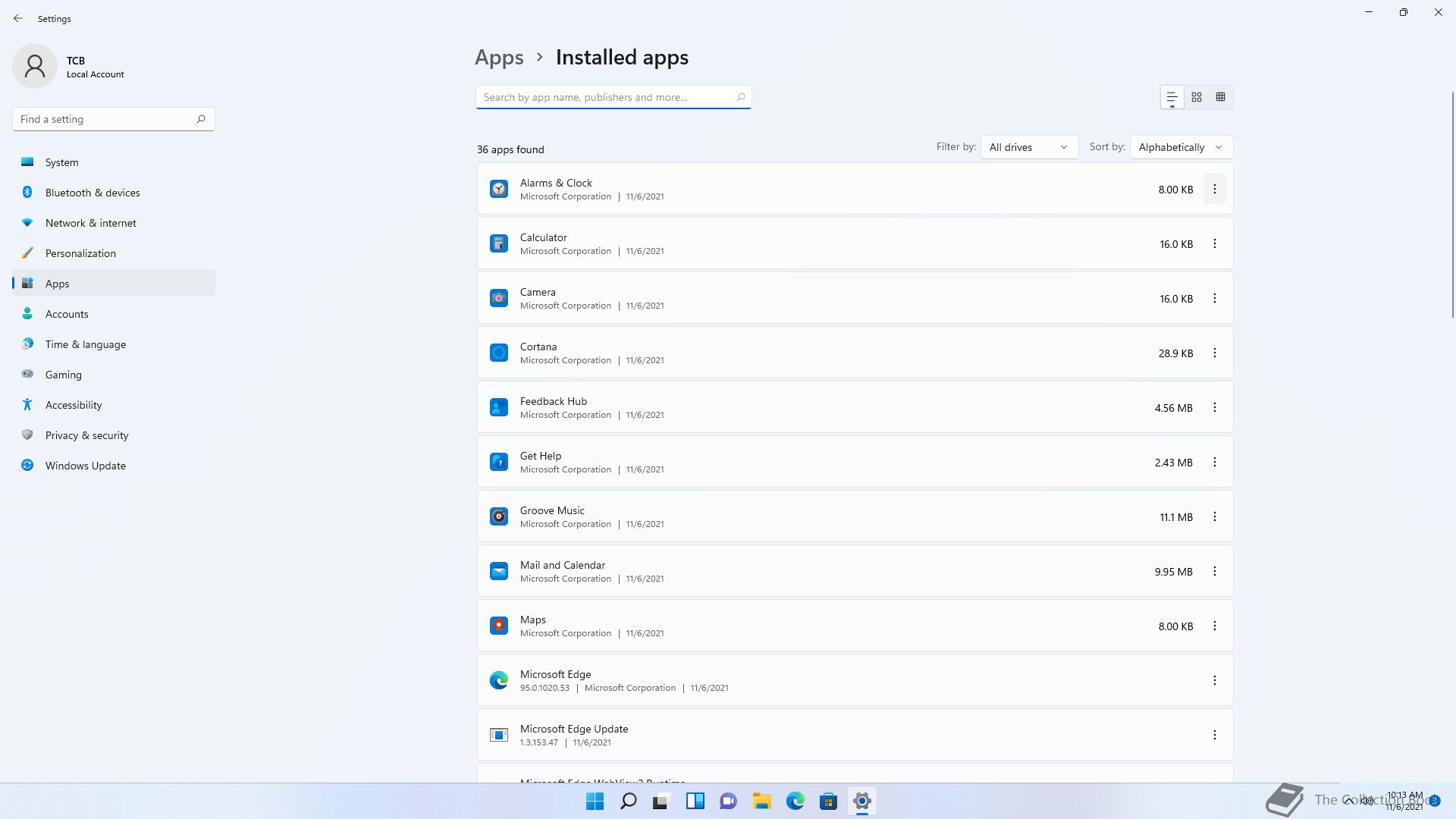Click the 4.56 MB size of Feedback Hub
This screenshot has width=1456, height=819.
coord(1174,408)
